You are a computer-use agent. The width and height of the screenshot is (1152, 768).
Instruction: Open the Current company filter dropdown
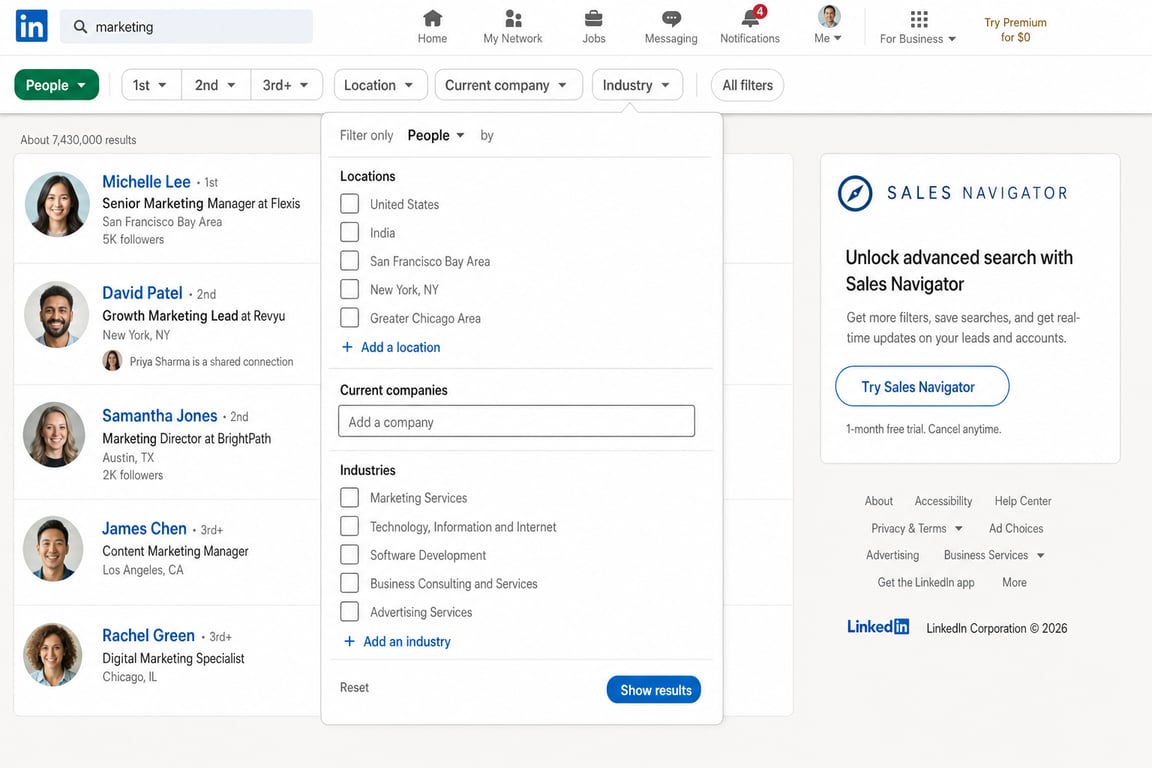tap(508, 85)
